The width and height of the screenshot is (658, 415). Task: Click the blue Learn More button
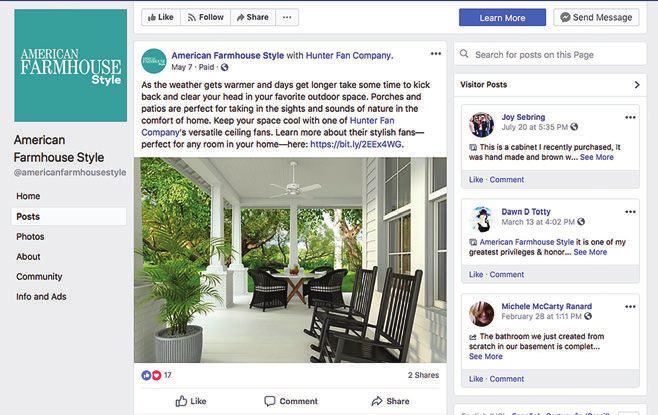(502, 18)
